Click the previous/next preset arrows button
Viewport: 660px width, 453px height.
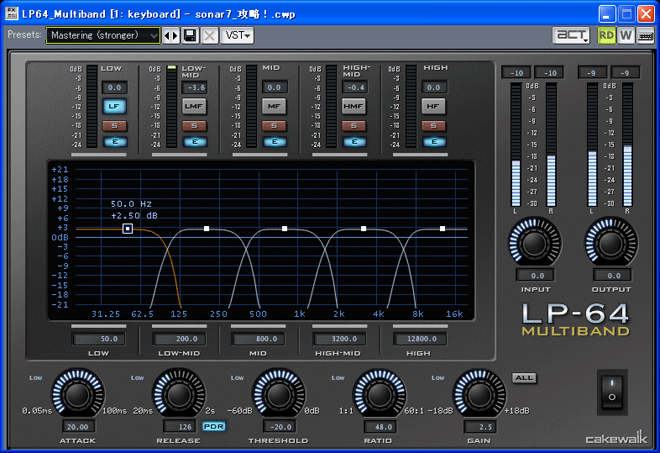click(x=171, y=35)
